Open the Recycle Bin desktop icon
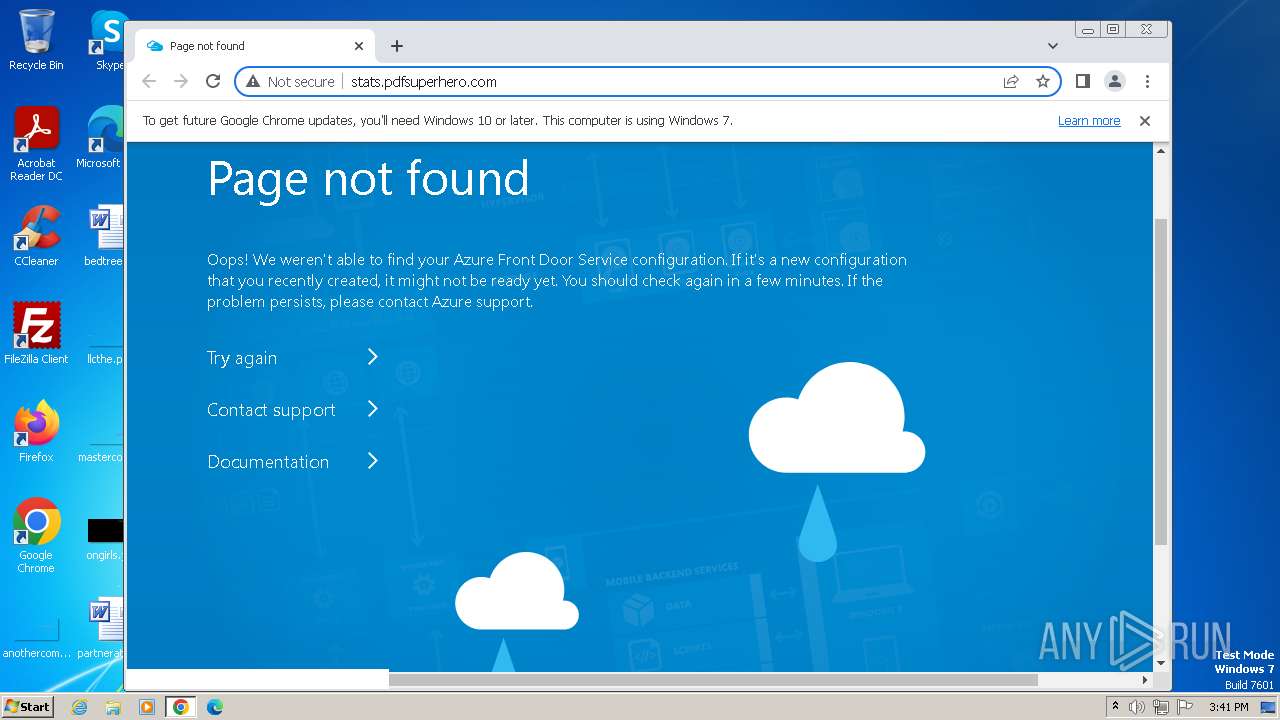The width and height of the screenshot is (1280, 720). click(36, 40)
